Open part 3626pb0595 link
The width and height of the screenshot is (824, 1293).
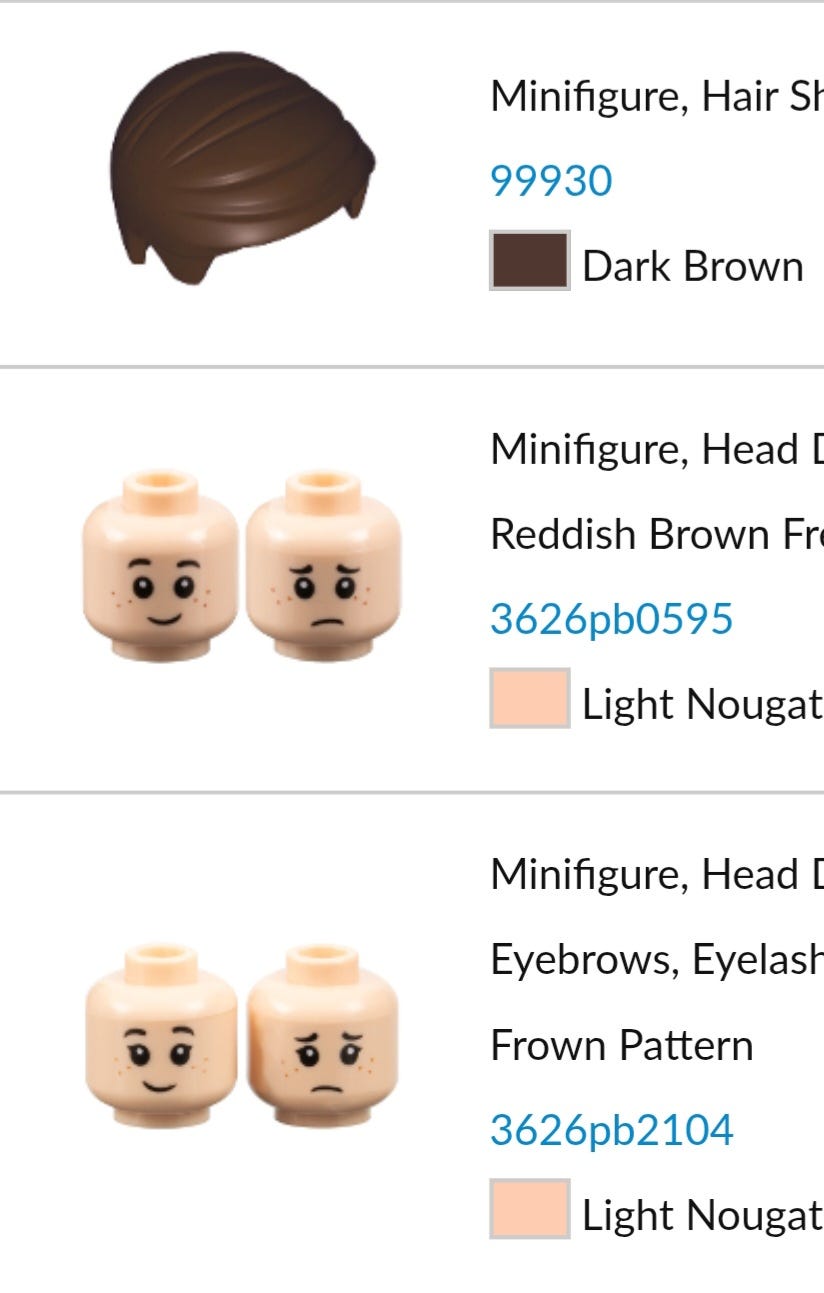coord(611,619)
